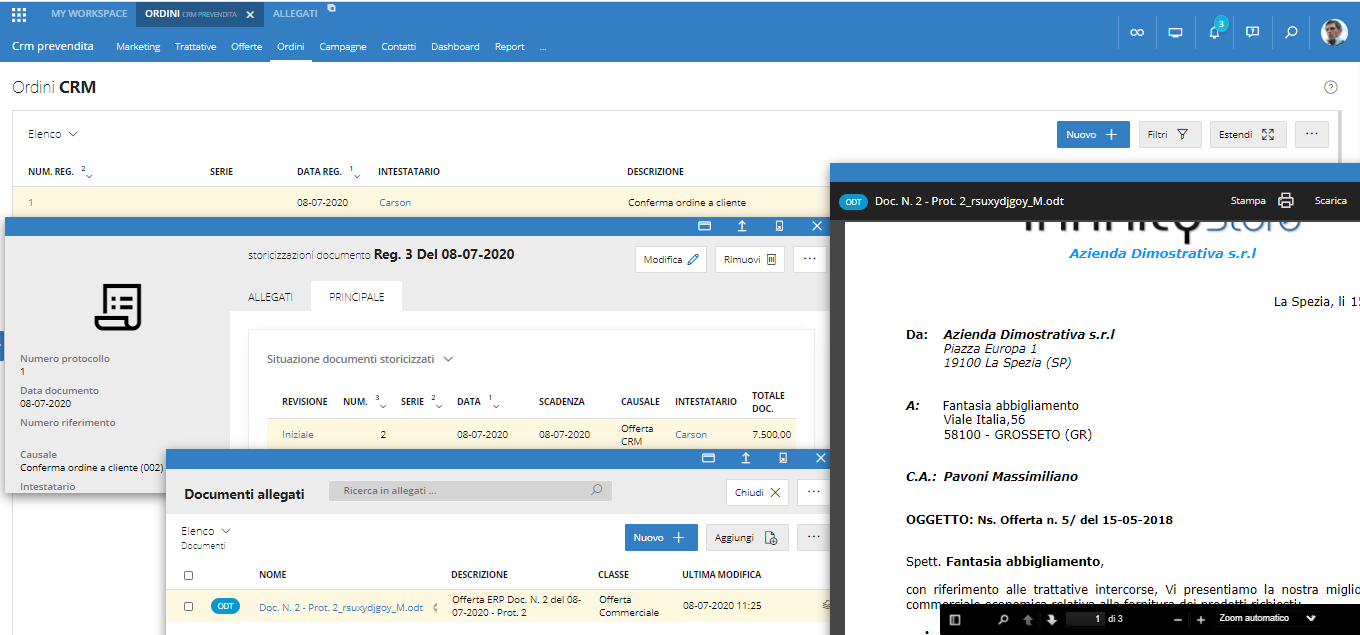Click the Nuovo button in Documenti allegati
The height and width of the screenshot is (635, 1360).
click(x=661, y=537)
